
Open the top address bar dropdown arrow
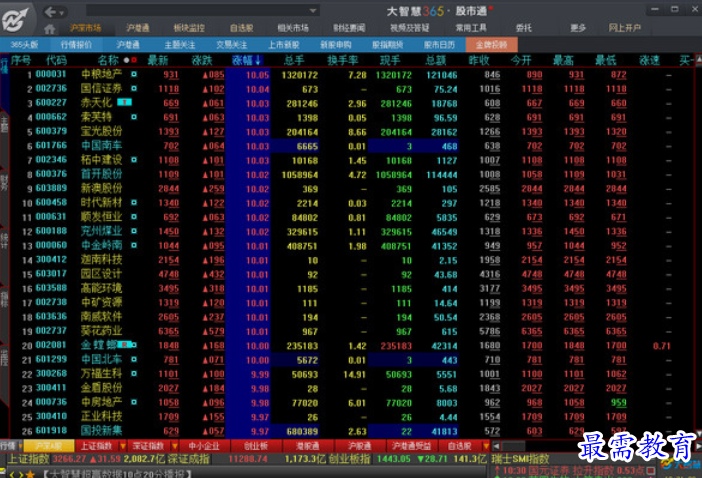(313, 11)
